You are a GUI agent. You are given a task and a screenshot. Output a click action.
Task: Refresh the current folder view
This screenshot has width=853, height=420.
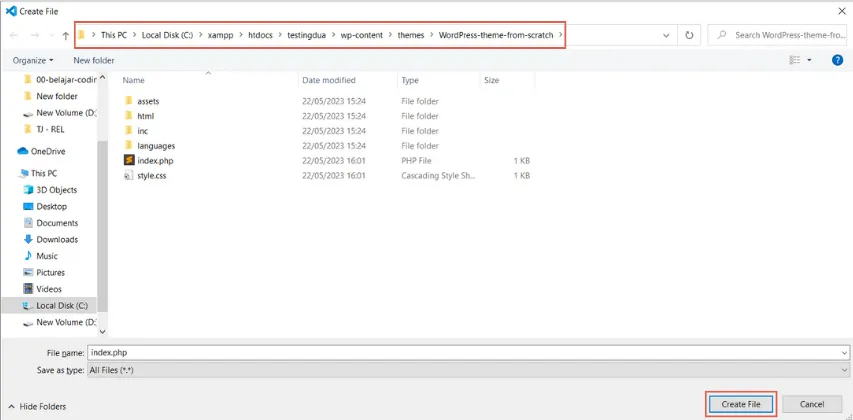tap(689, 35)
